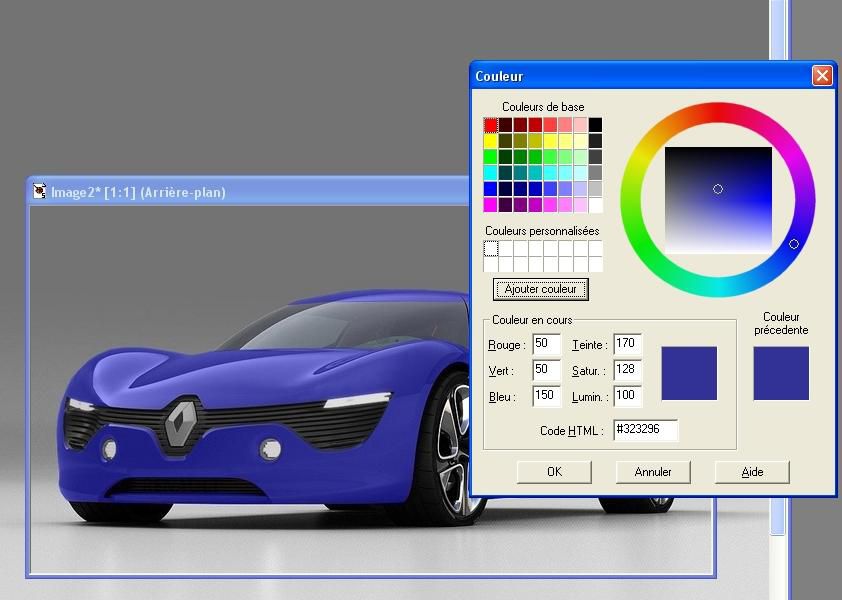Select the first custom color slot
This screenshot has width=842, height=600.
click(491, 249)
